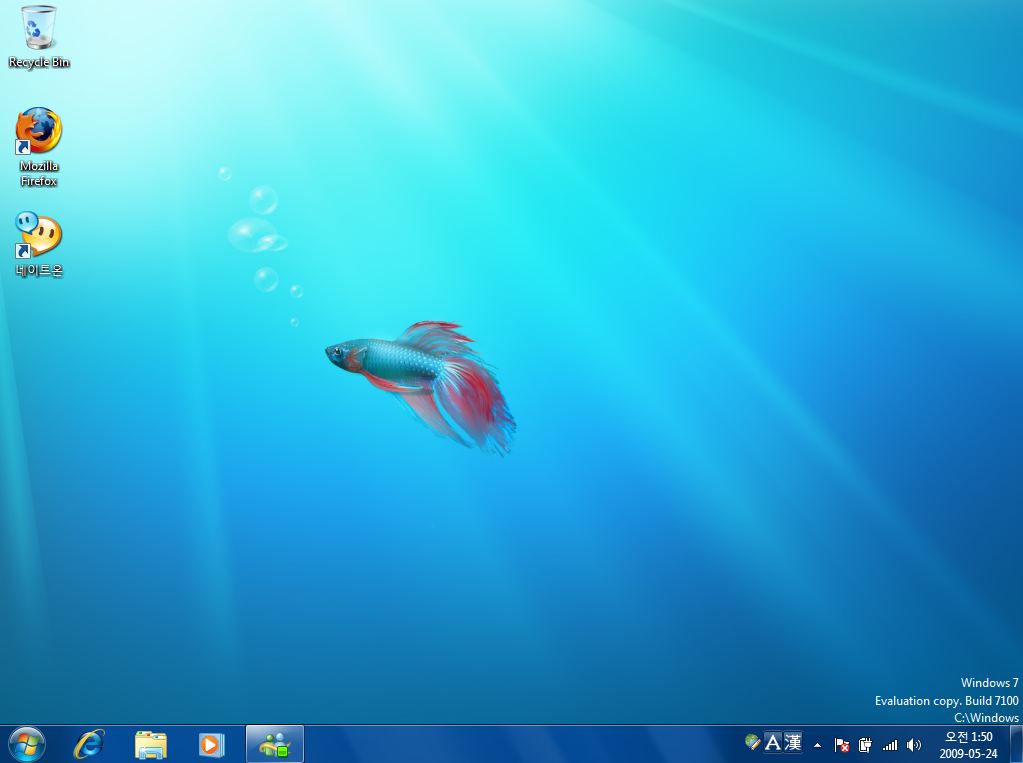The width and height of the screenshot is (1023, 763).
Task: Click the date 2009-05-24 in the tray
Action: (968, 753)
